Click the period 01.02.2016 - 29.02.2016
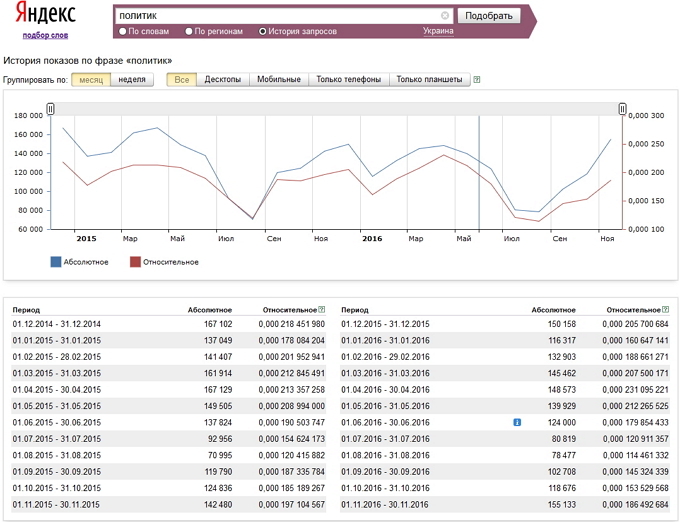Viewport: 680px width, 522px height. tap(385, 357)
